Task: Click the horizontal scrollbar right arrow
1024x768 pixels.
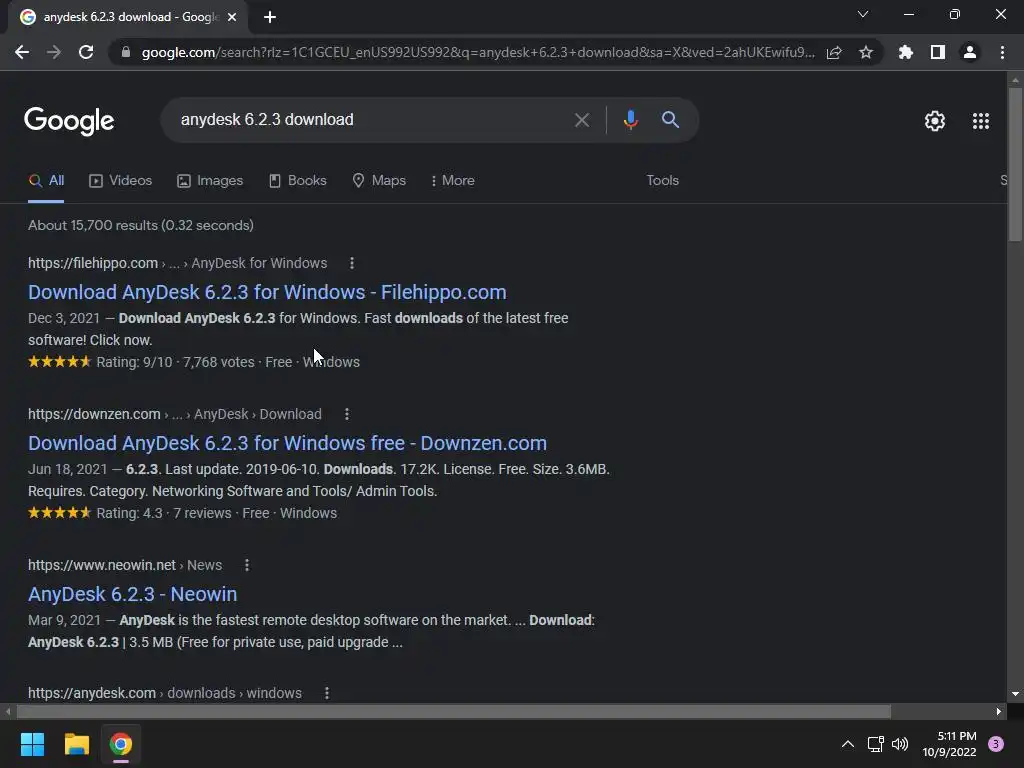Action: [x=999, y=711]
